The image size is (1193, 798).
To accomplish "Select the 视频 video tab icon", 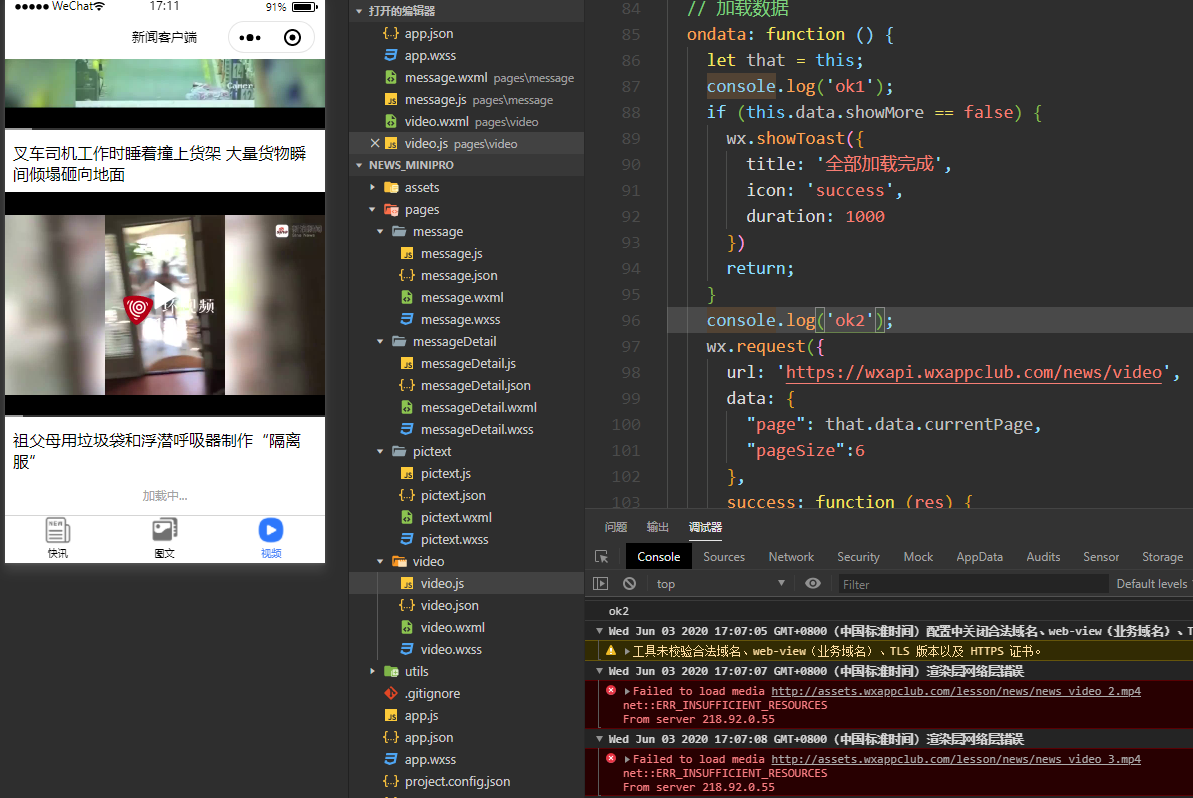I will click(270, 531).
